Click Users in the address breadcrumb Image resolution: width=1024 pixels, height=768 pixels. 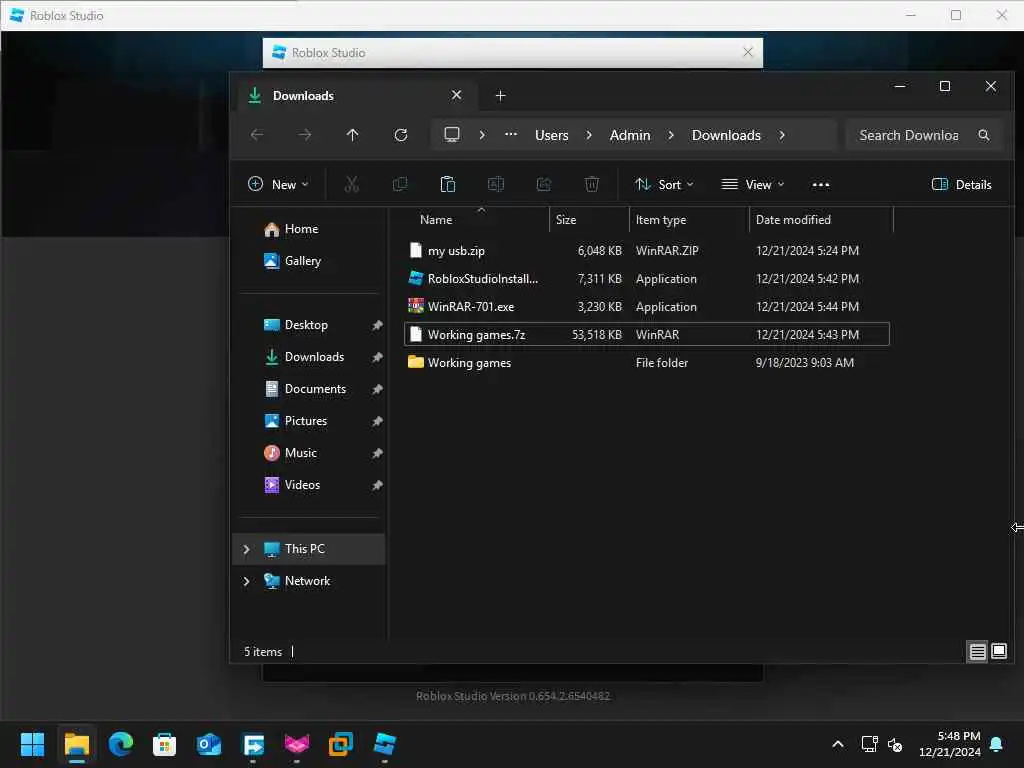(552, 135)
